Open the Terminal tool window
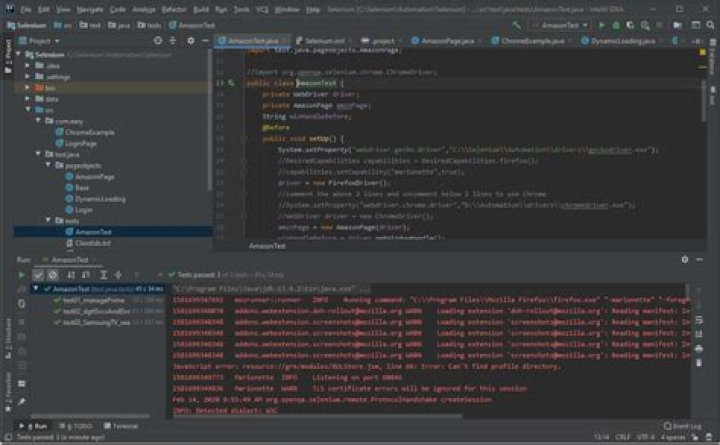This screenshot has height=445, width=720. 121,426
